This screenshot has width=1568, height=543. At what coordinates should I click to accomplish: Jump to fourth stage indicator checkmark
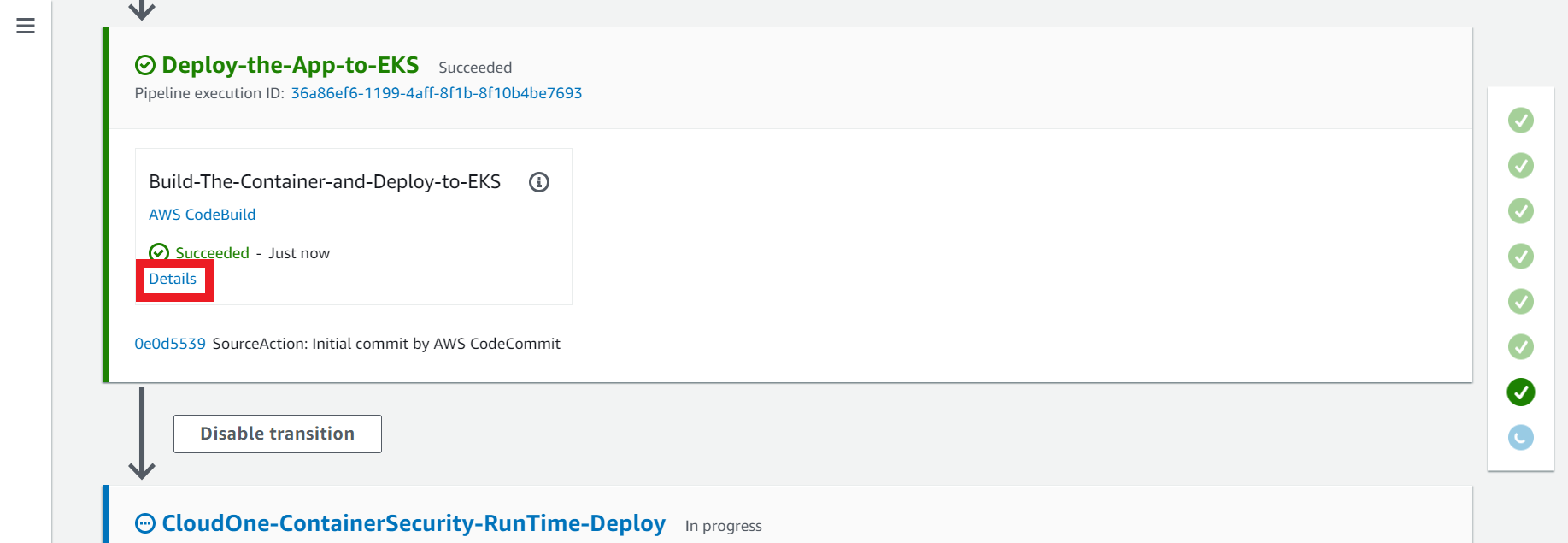click(1520, 257)
